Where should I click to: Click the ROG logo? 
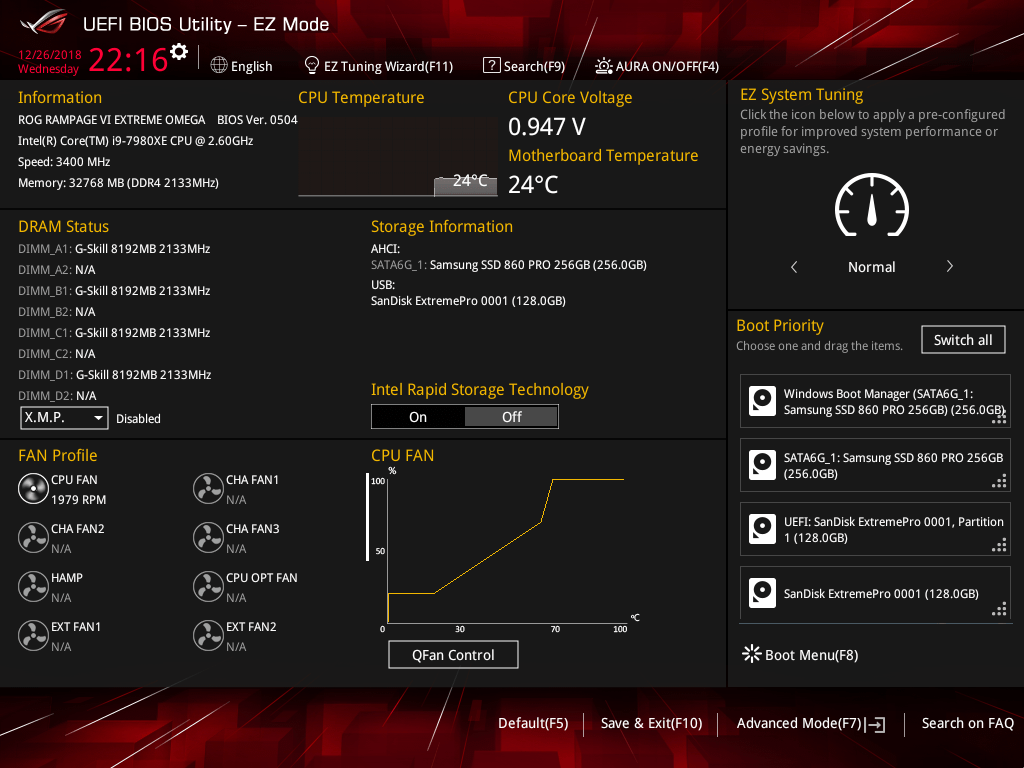(x=44, y=23)
